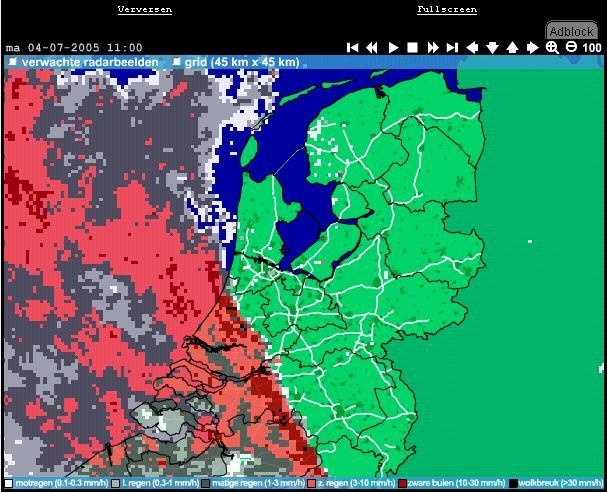Screen dimensions: 607x493
Task: Pan the map left with arrow
Action: point(472,48)
